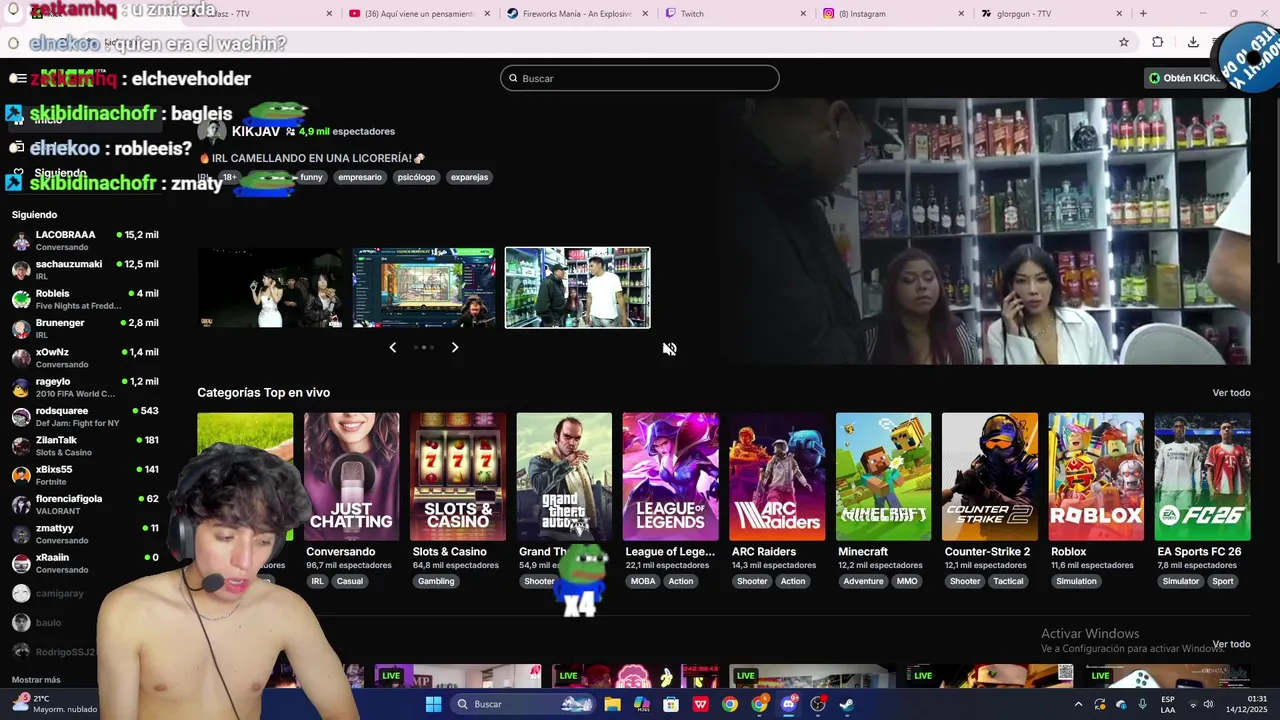Click the Simulation tag under Roblox
Image resolution: width=1280 pixels, height=720 pixels.
click(x=1076, y=581)
